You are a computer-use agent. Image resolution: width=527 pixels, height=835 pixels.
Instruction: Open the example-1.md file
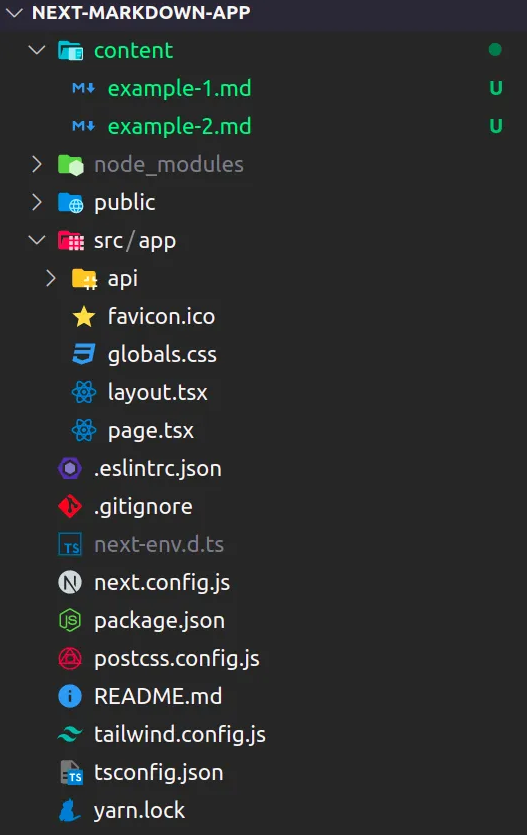[x=179, y=88]
